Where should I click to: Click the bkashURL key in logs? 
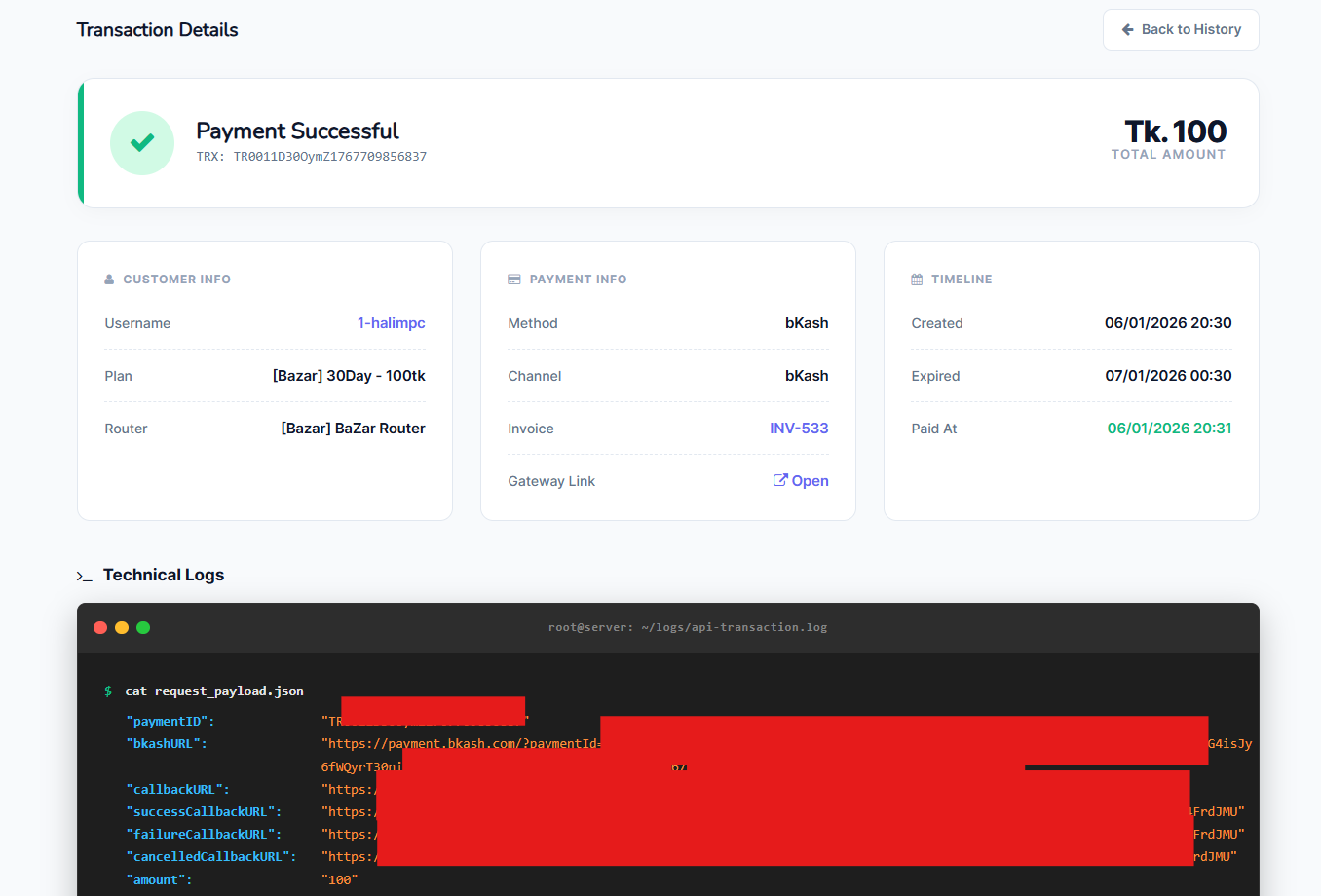point(167,744)
